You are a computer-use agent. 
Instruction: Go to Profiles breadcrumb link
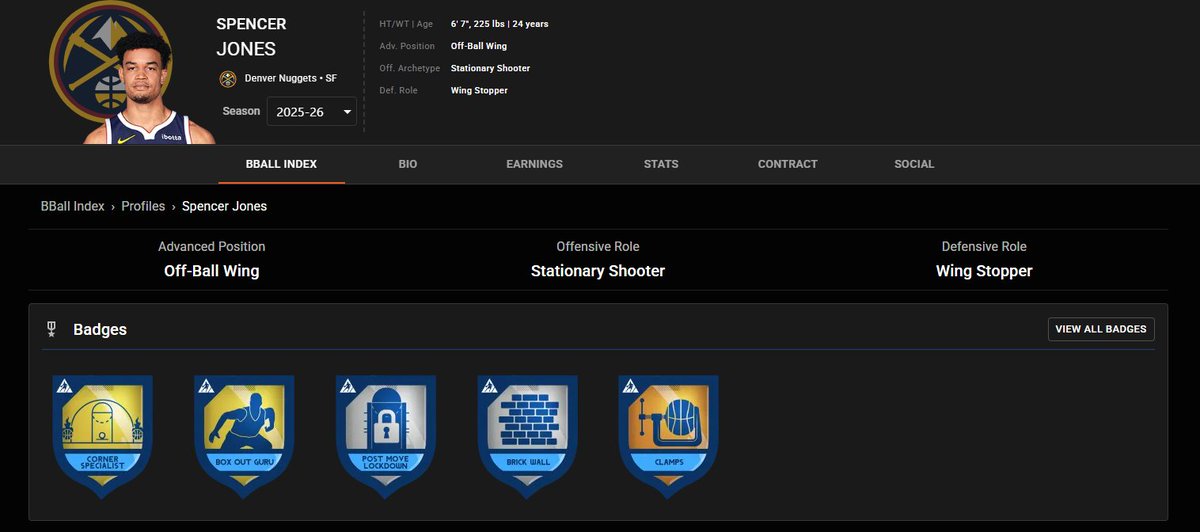pyautogui.click(x=143, y=206)
